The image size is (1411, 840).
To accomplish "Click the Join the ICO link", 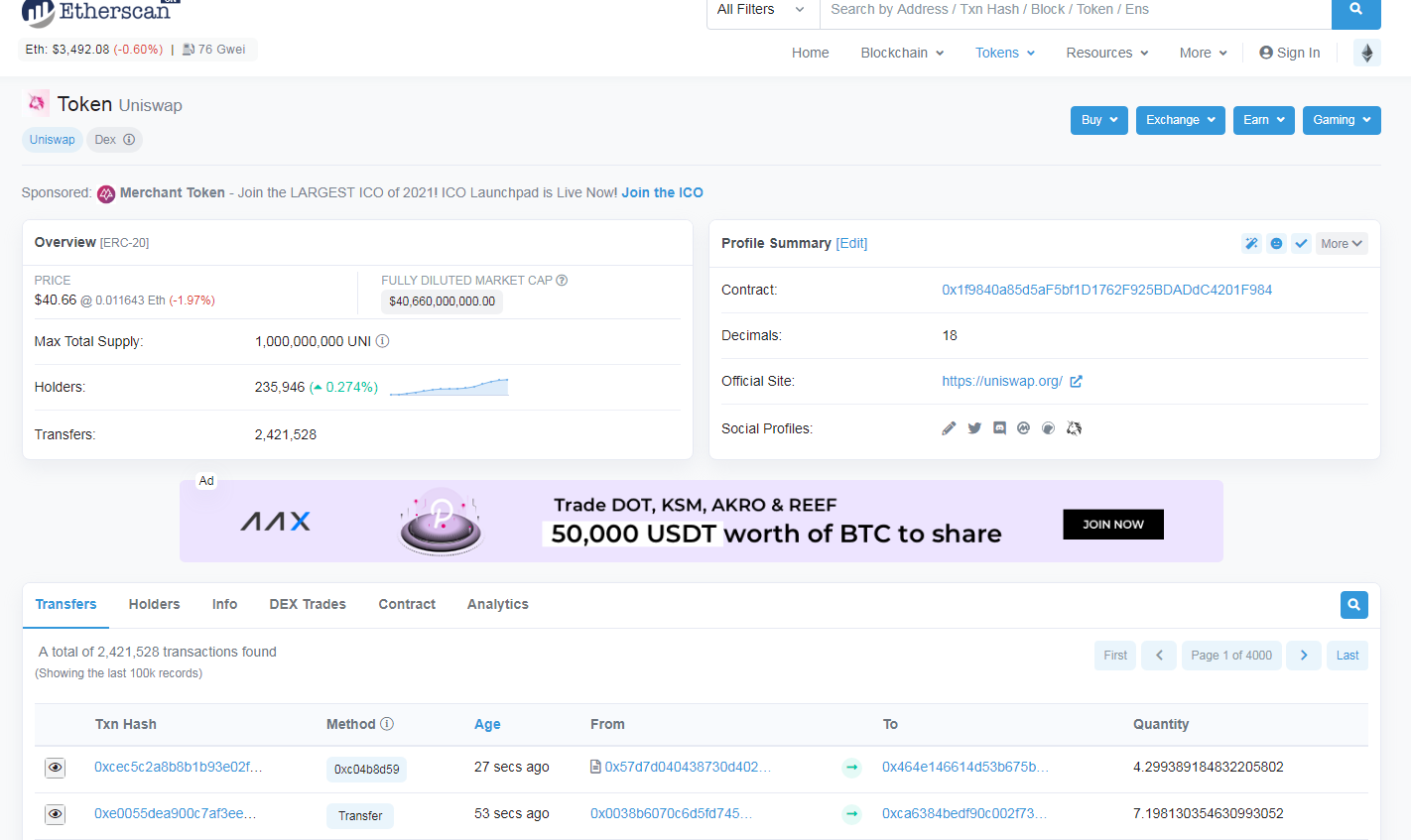I will coord(662,192).
